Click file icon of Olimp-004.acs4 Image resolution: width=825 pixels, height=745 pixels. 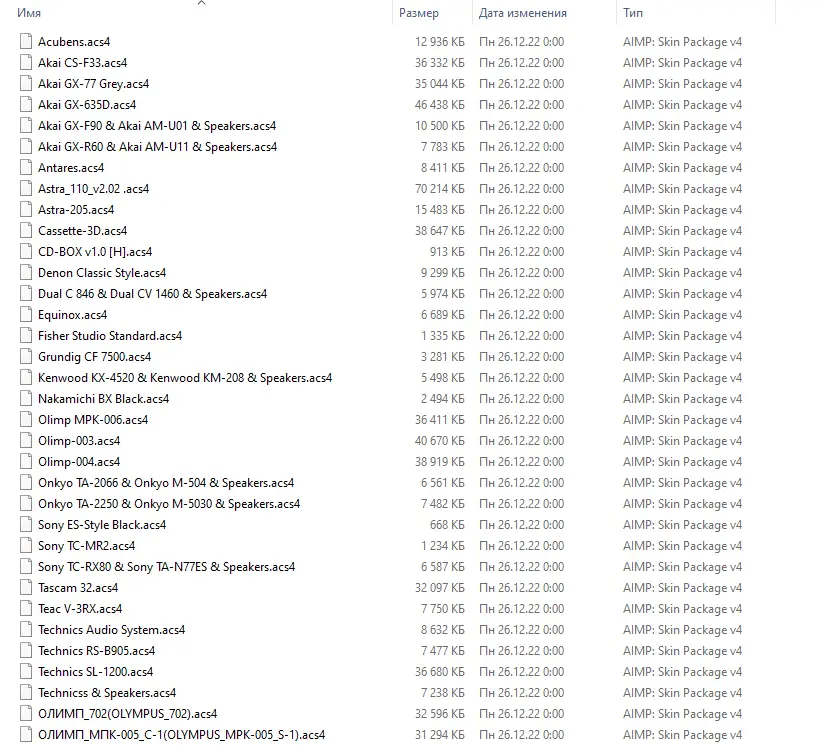(x=26, y=461)
